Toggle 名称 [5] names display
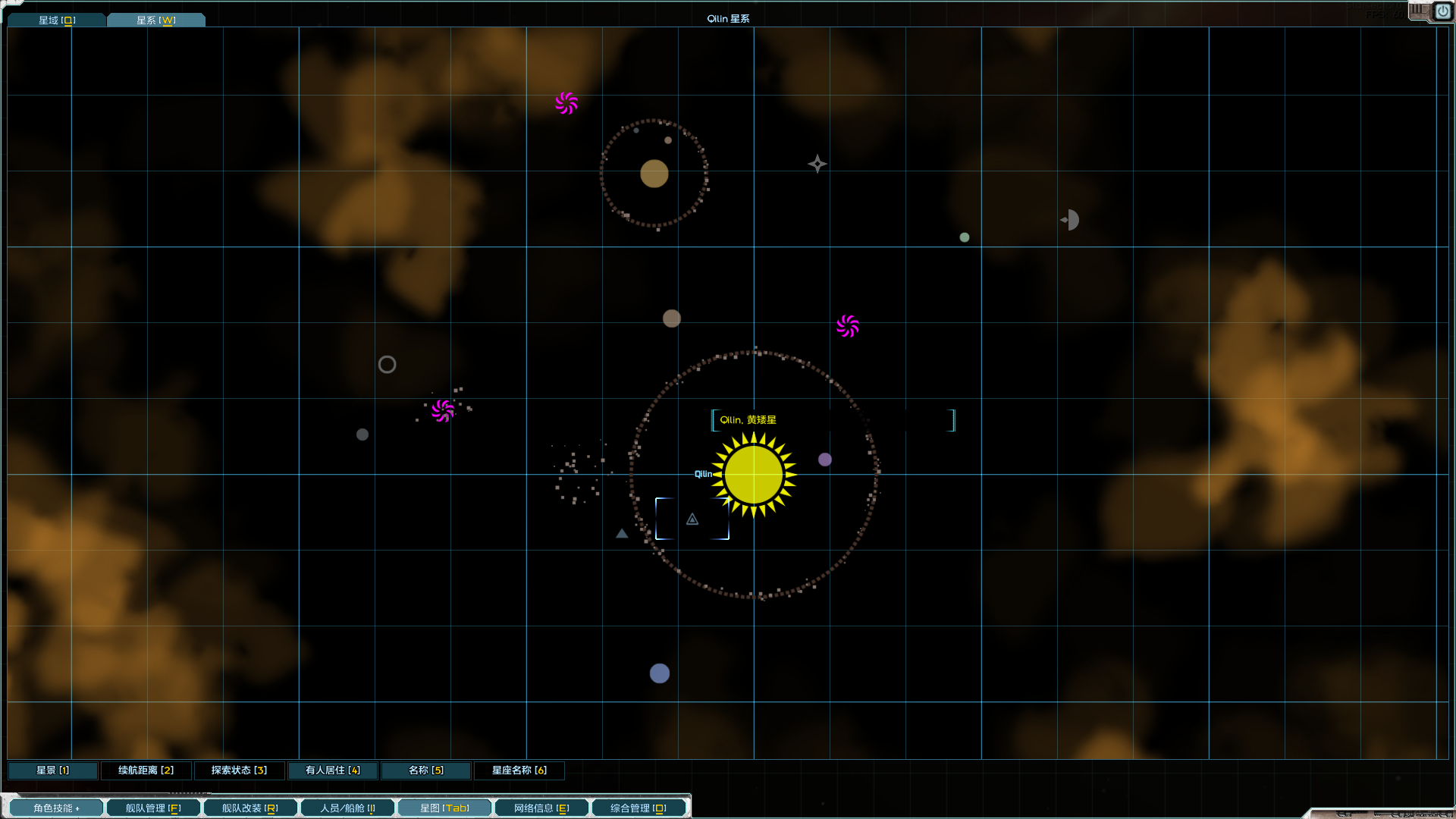This screenshot has height=819, width=1456. tap(425, 770)
